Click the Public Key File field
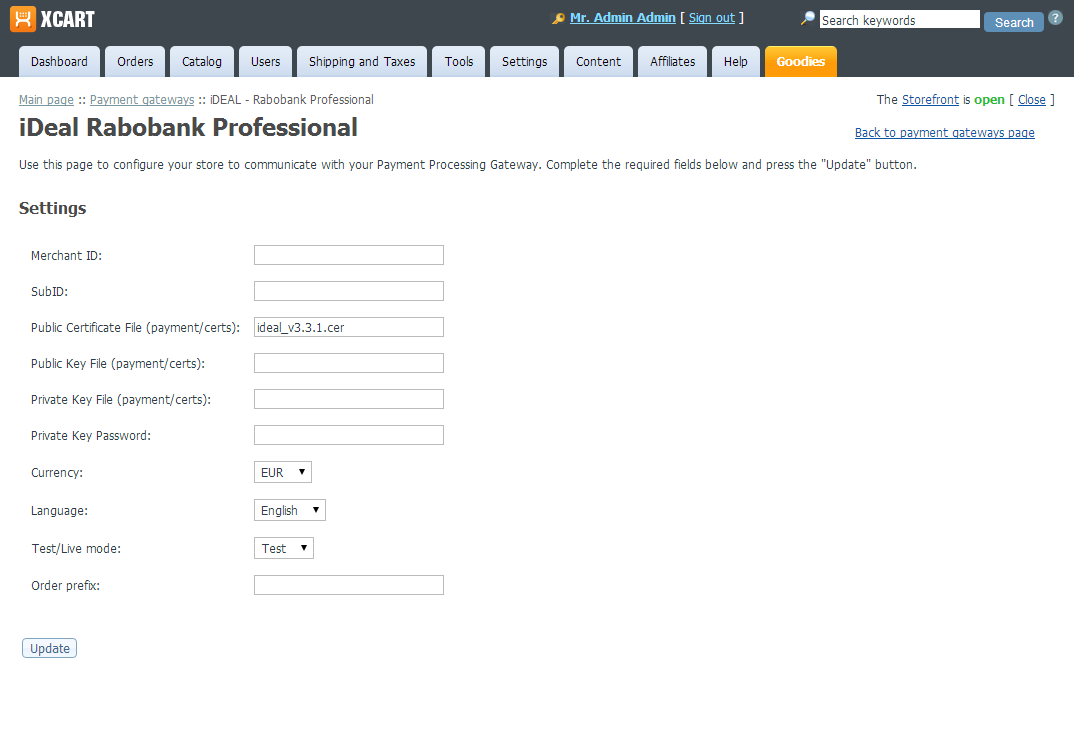The height and width of the screenshot is (735, 1074). pos(349,363)
